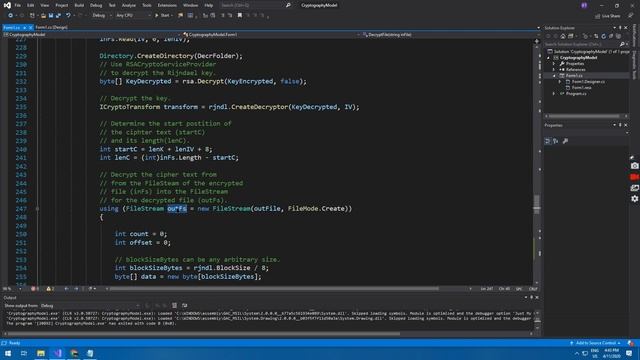This screenshot has height=360, width=640.
Task: Click the Task View taskbar icon
Action: coord(24,353)
